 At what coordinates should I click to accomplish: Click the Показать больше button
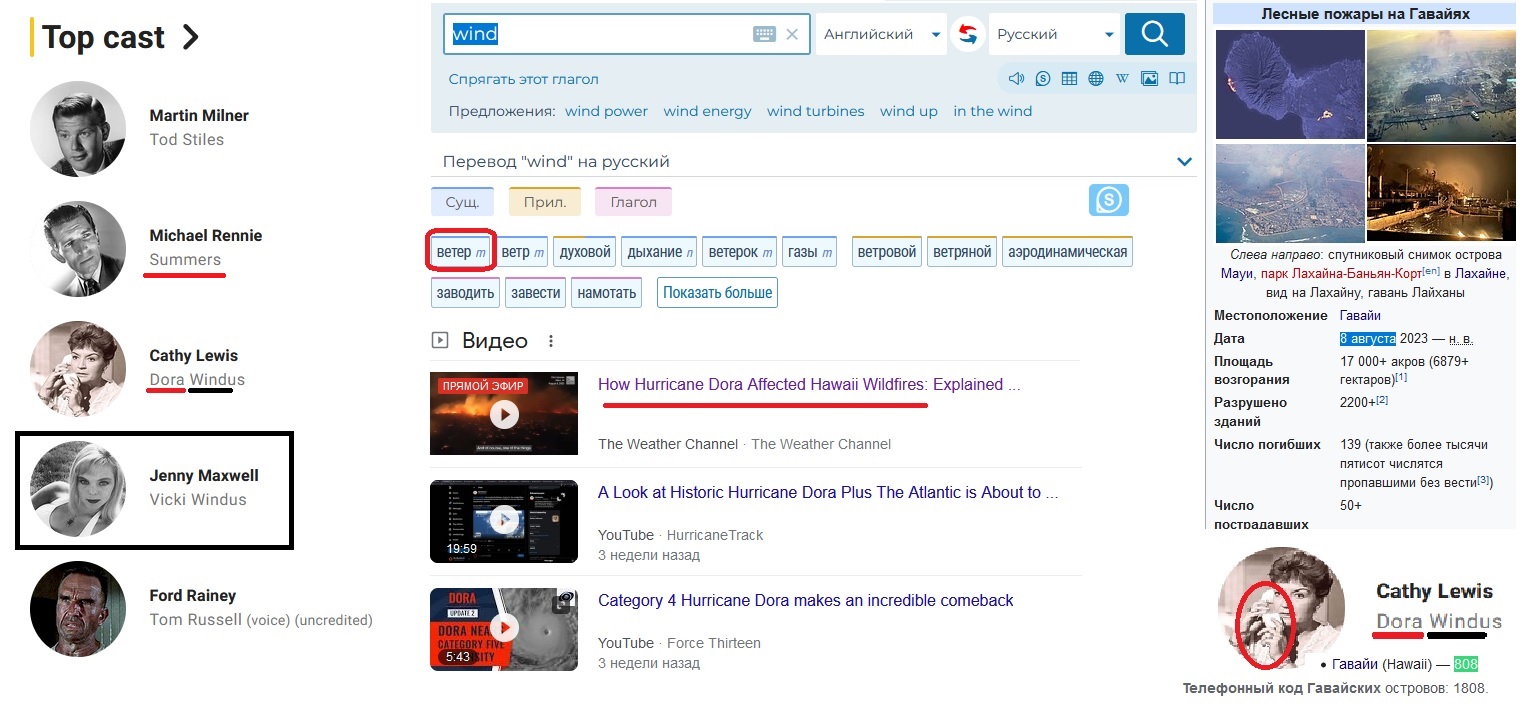(718, 293)
